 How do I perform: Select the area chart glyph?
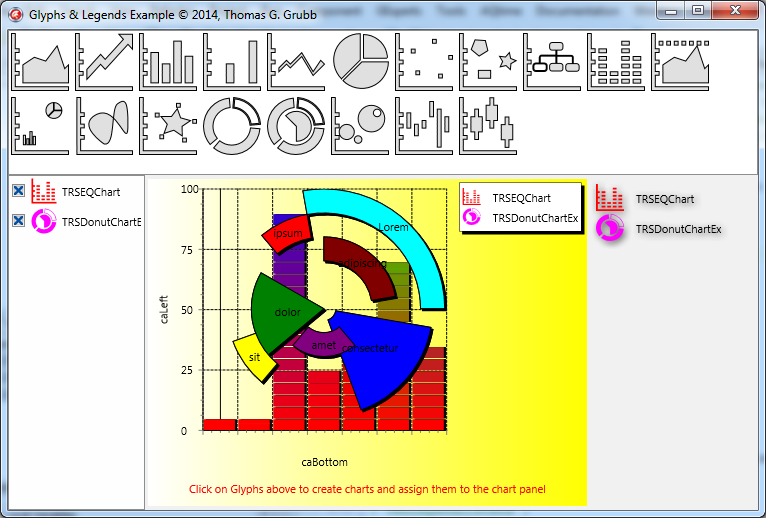(41, 61)
